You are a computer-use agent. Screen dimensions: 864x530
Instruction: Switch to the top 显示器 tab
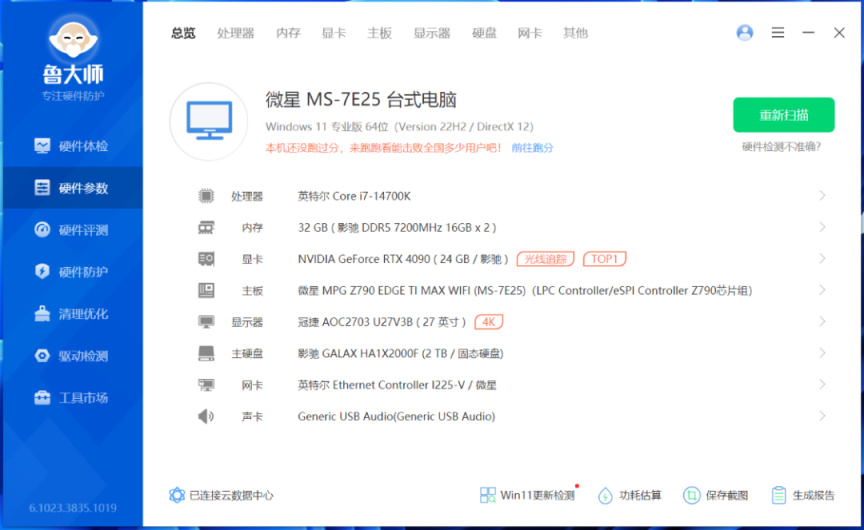pos(432,33)
